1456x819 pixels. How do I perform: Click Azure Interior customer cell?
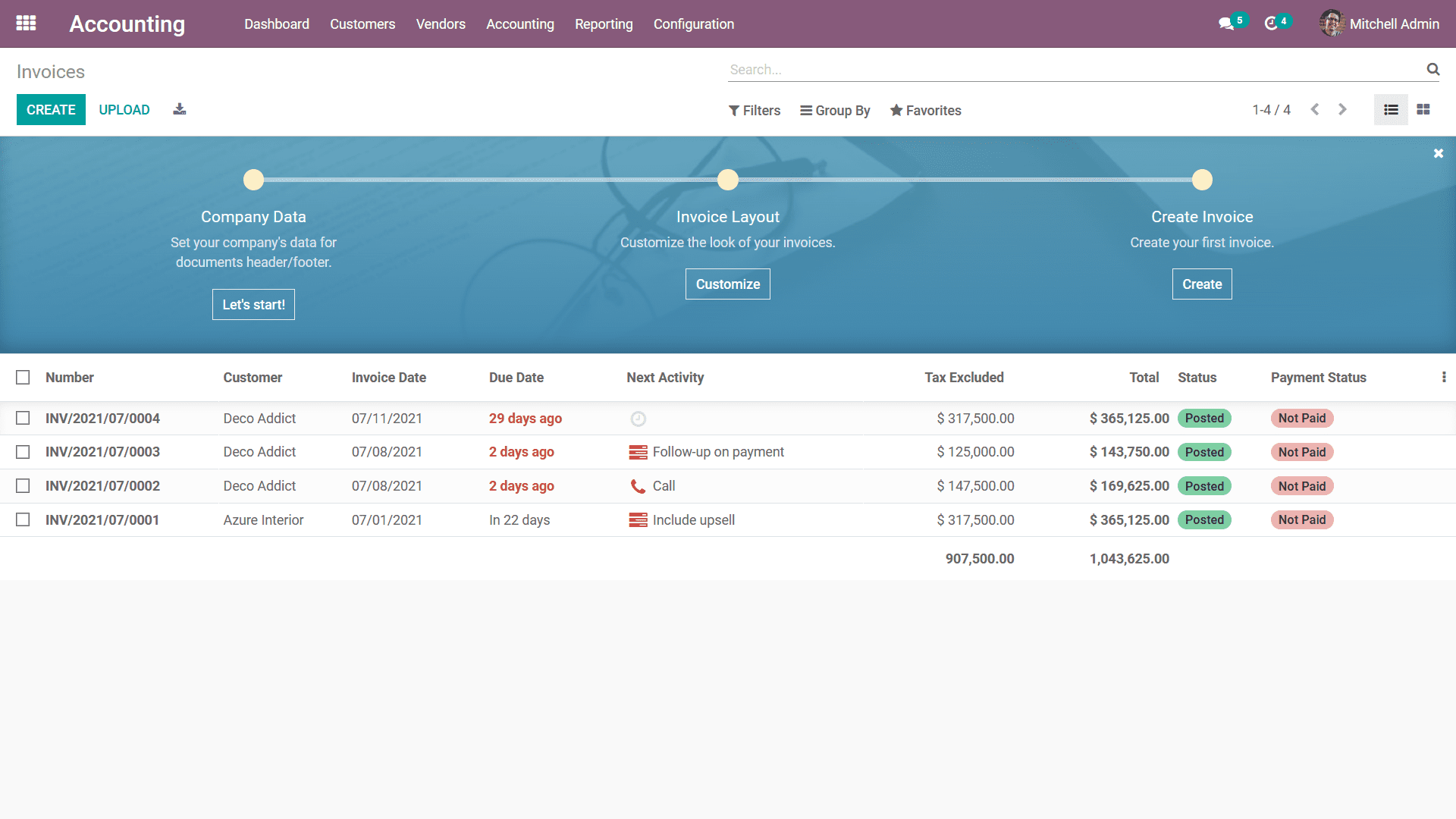click(263, 520)
